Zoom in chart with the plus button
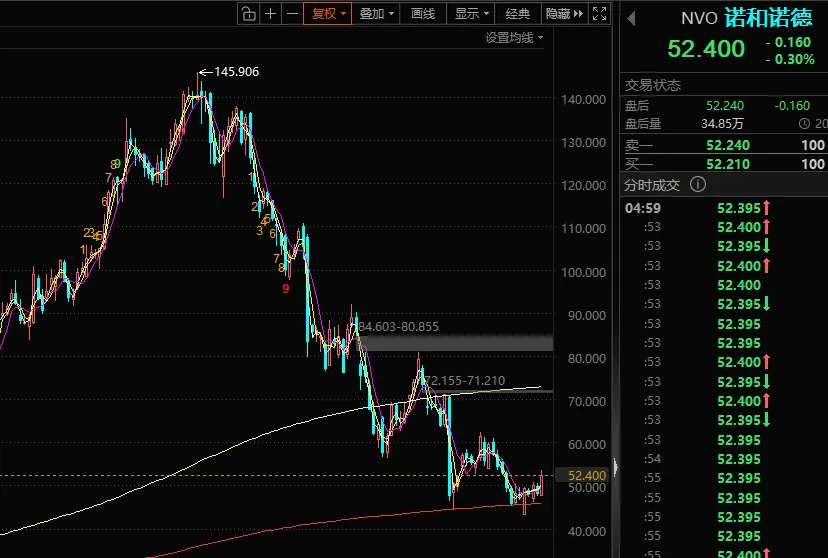828x558 pixels. [270, 14]
